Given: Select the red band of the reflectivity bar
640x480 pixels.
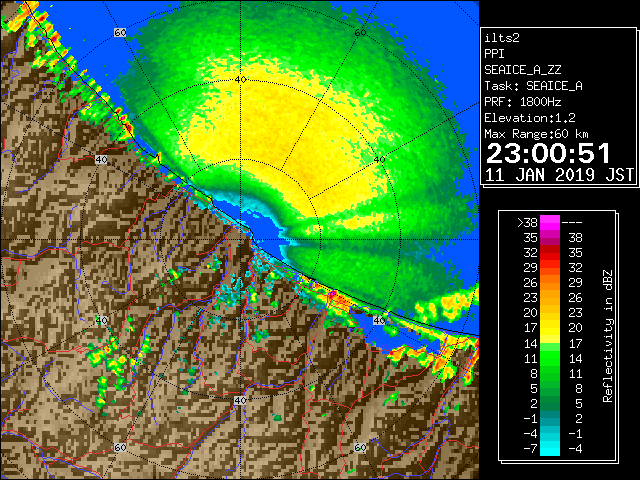Looking at the screenshot, I should coord(550,253).
